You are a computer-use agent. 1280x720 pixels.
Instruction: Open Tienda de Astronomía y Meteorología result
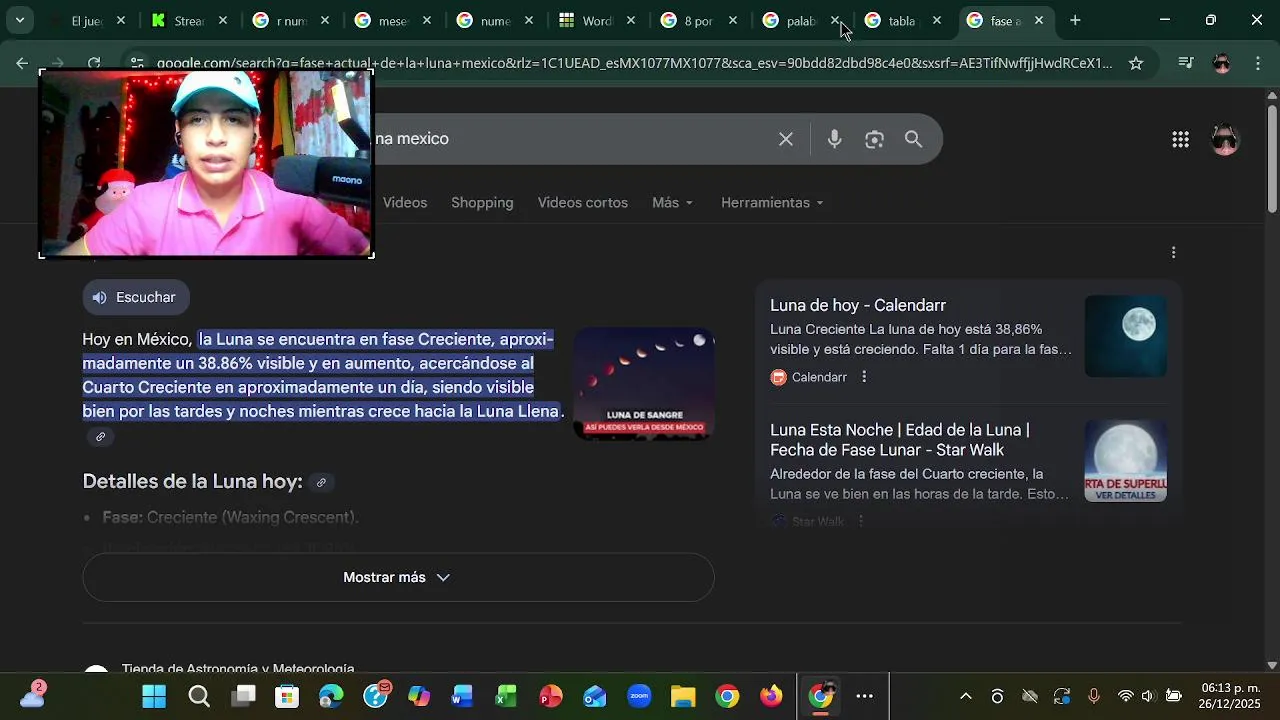pos(238,667)
